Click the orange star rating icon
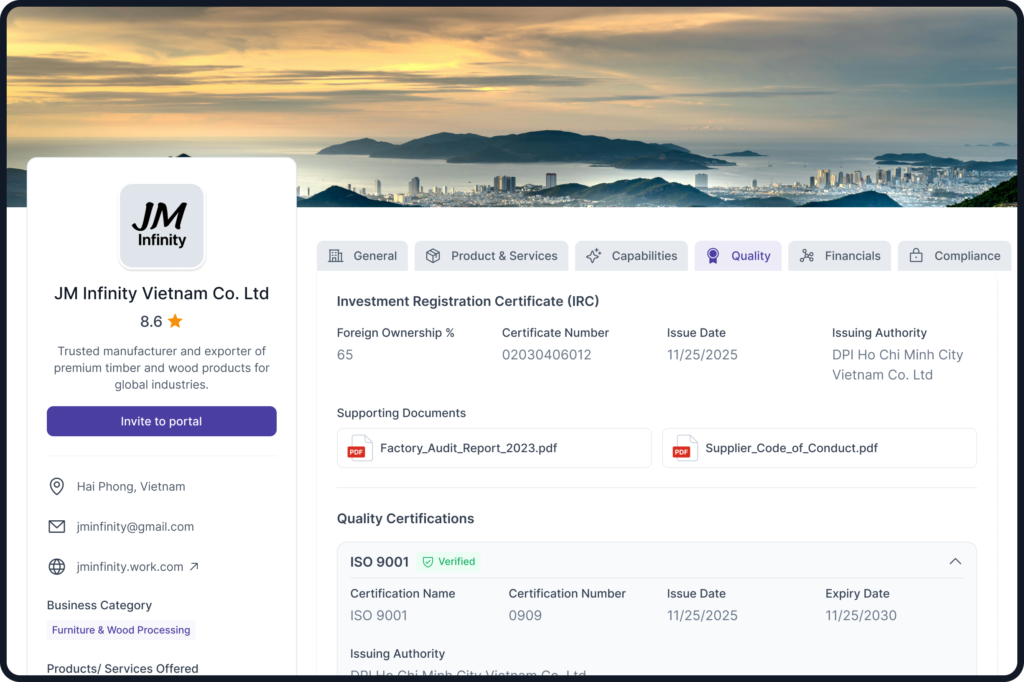The height and width of the screenshot is (682, 1024). 175,321
